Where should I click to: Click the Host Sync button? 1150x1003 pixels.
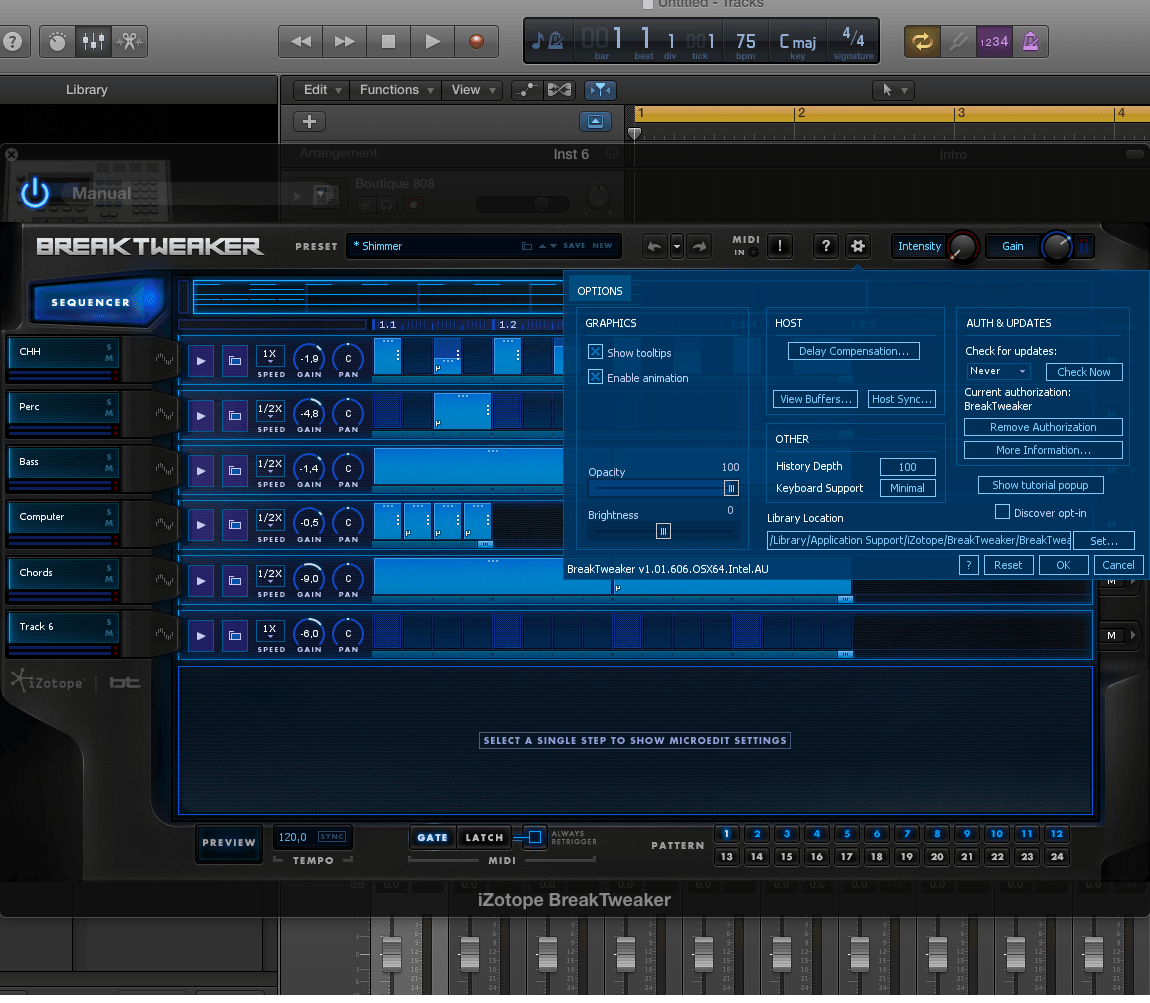pyautogui.click(x=902, y=399)
